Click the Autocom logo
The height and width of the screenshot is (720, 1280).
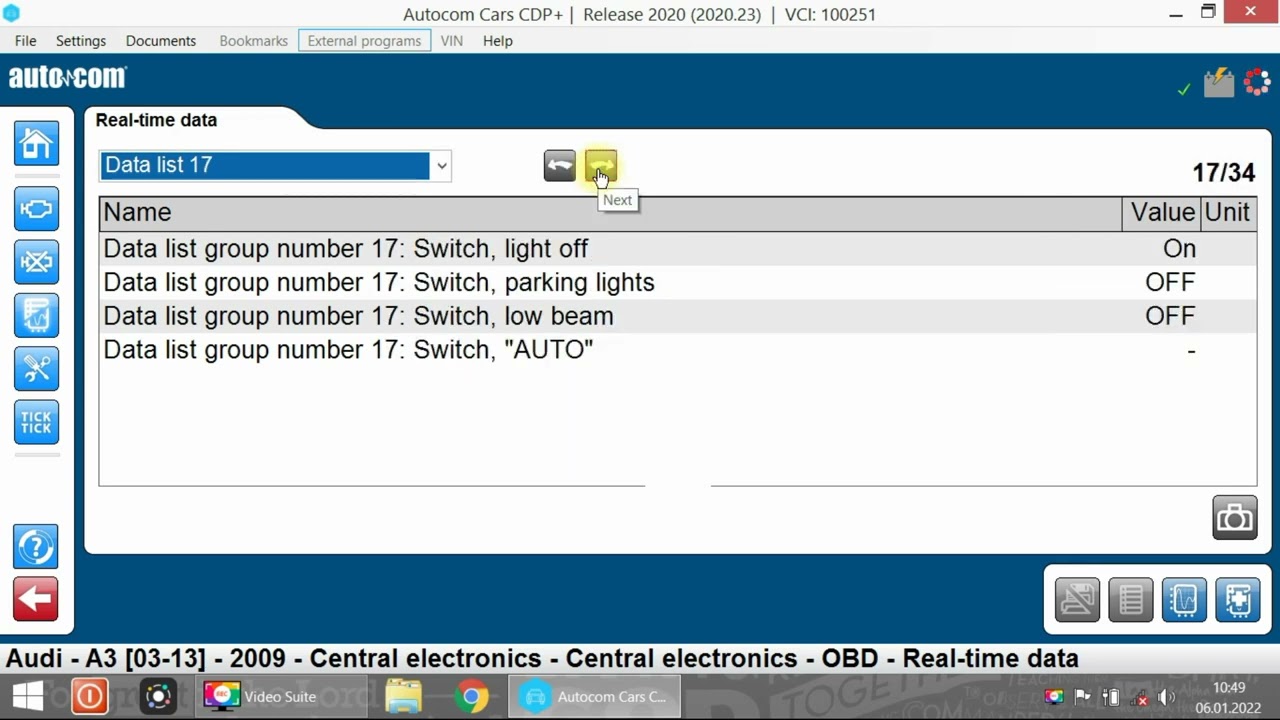pos(68,77)
